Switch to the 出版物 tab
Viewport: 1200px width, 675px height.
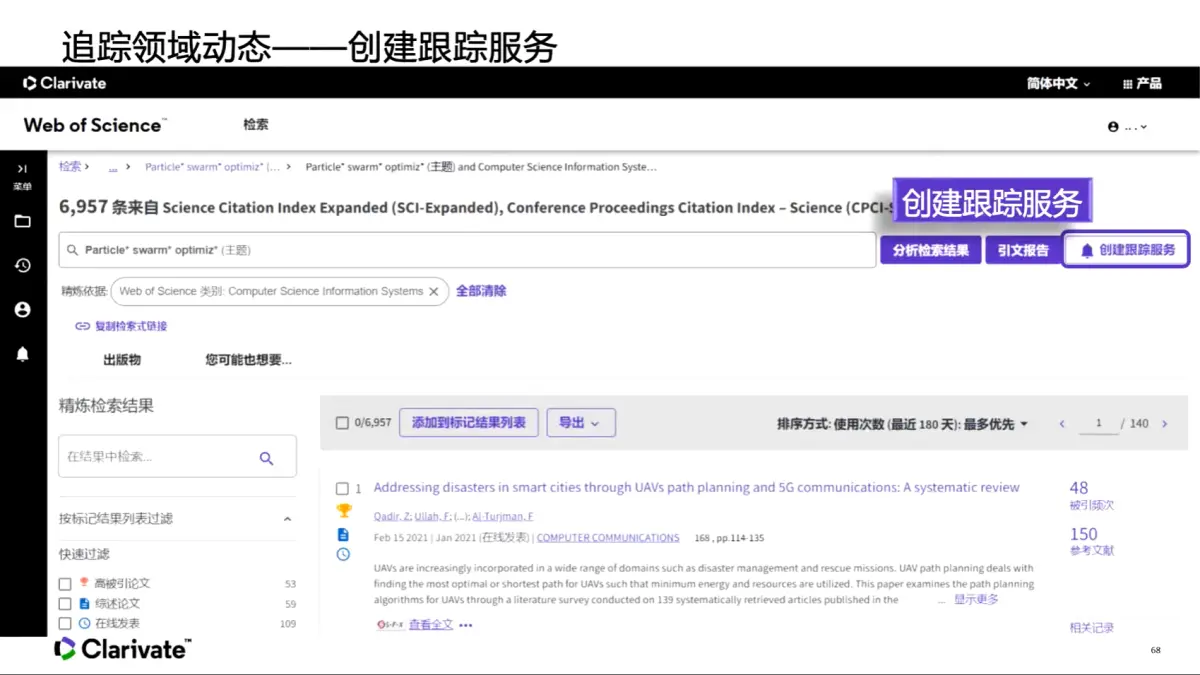[x=122, y=360]
